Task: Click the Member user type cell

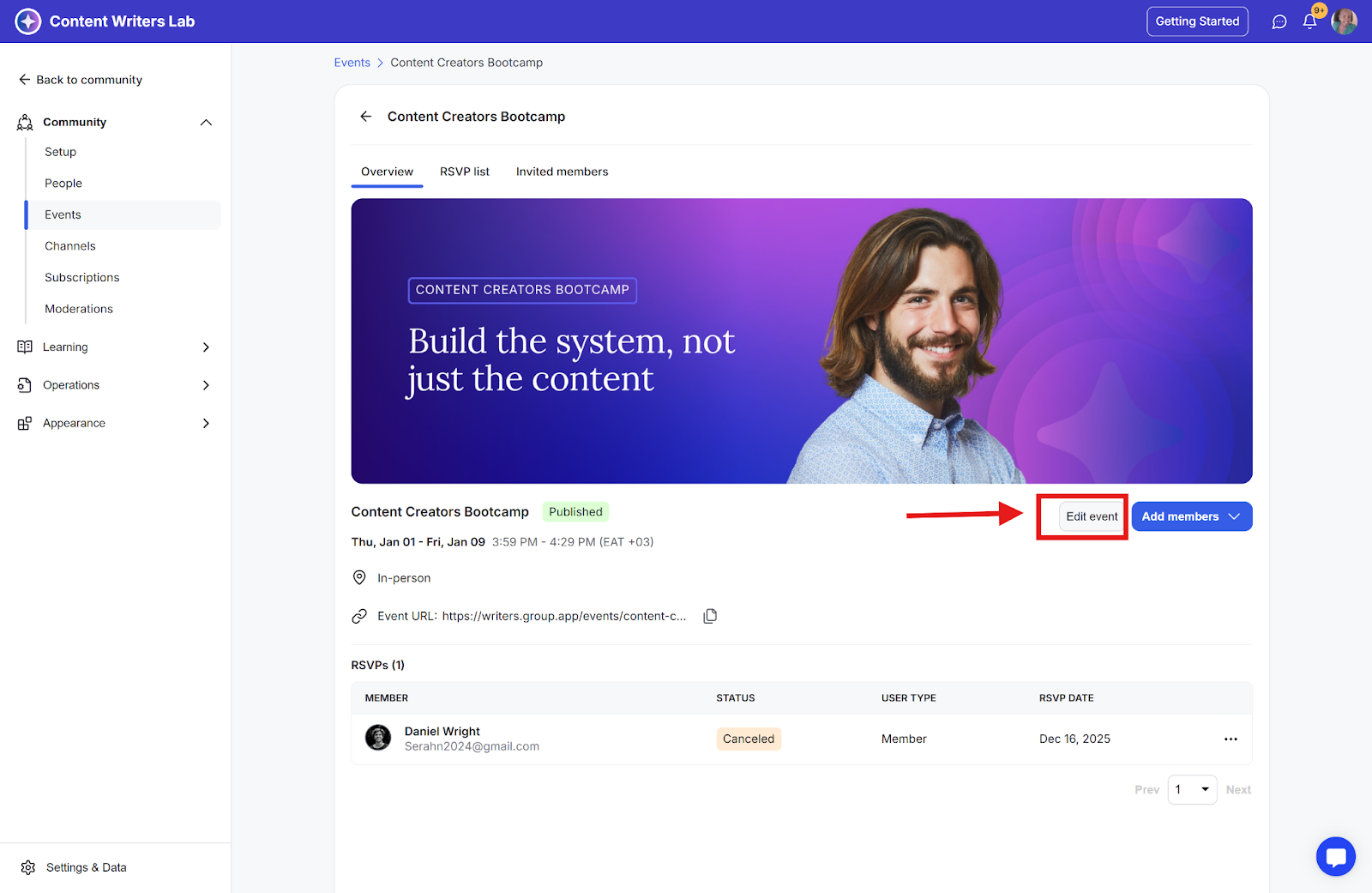Action: coord(904,739)
